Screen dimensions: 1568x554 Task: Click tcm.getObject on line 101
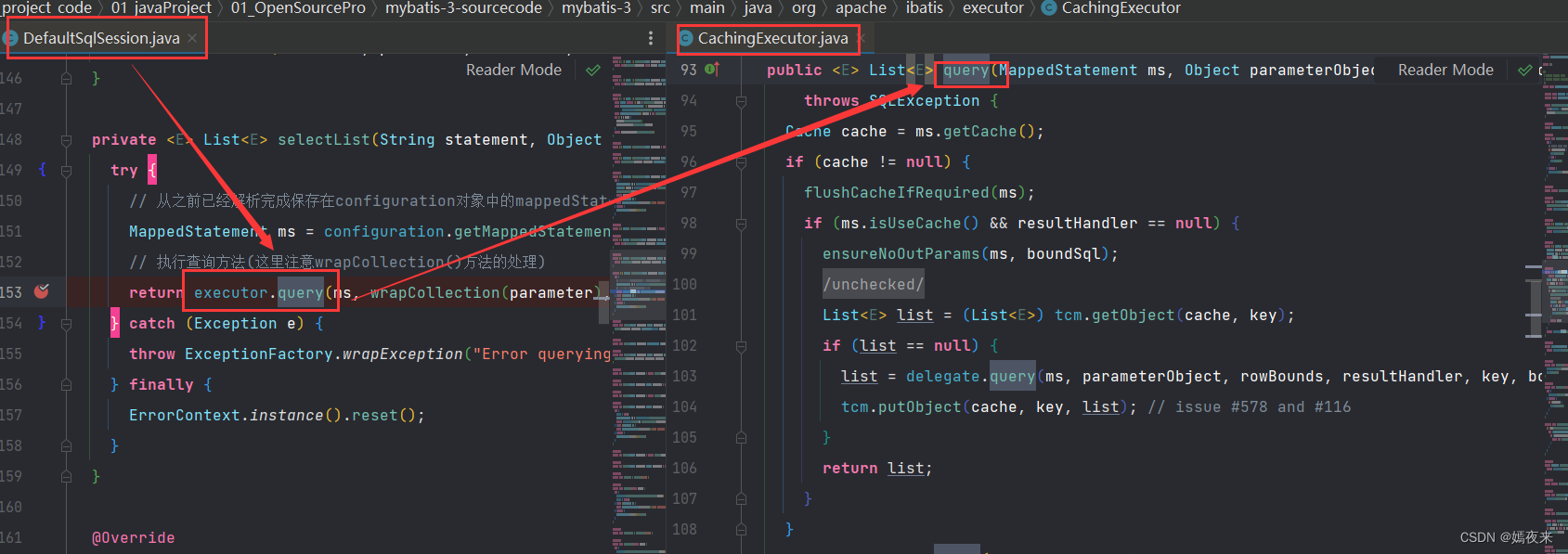(x=1114, y=315)
